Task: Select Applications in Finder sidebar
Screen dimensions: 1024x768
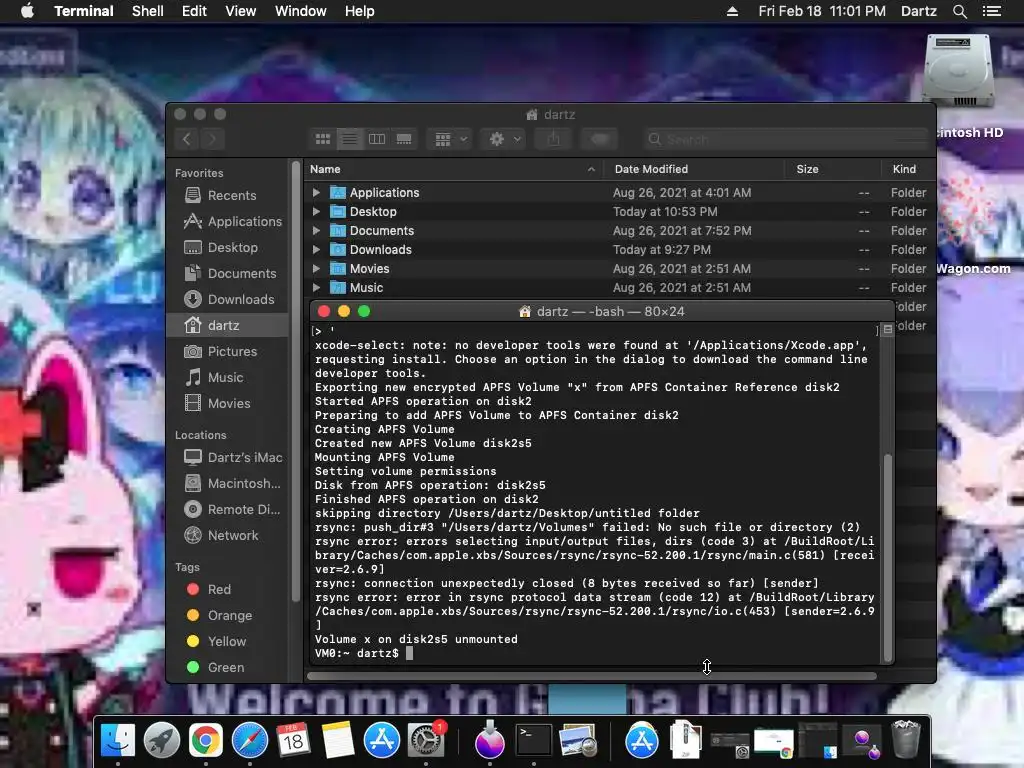Action: (227, 221)
